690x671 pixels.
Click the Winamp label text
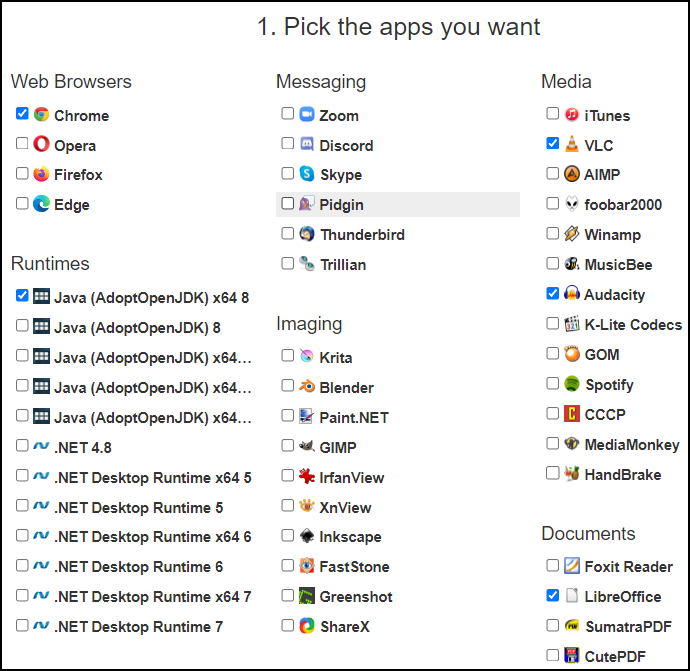tap(613, 235)
